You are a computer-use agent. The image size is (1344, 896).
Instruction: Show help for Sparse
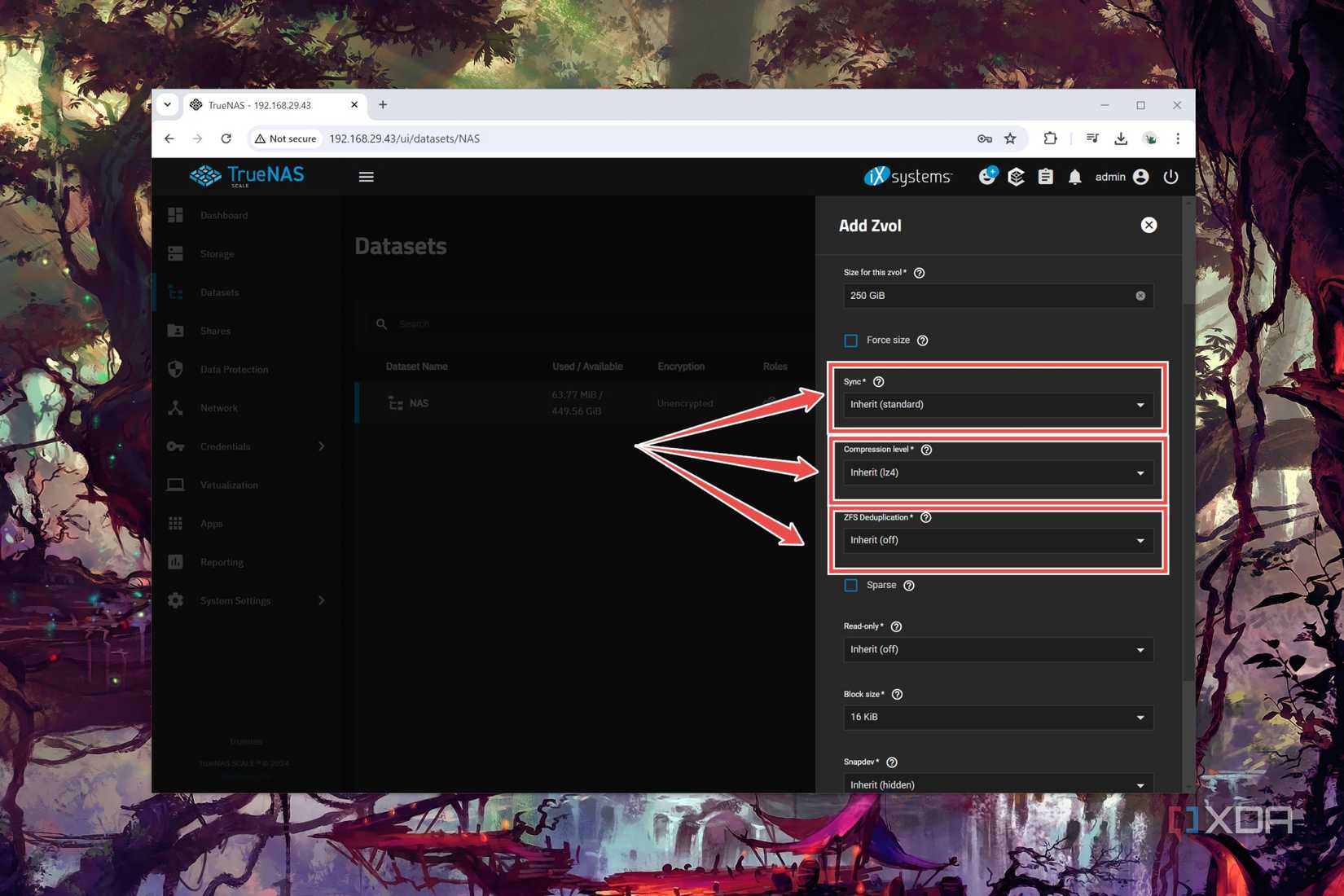(x=909, y=586)
